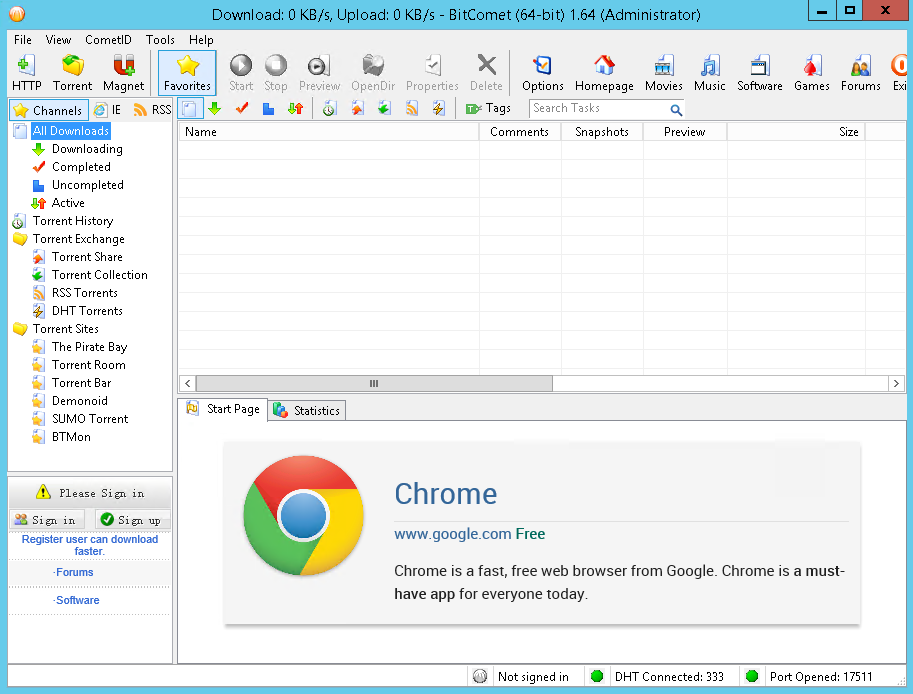Select the Uncompleted tree item
Viewport: 913px width, 694px height.
[x=88, y=185]
